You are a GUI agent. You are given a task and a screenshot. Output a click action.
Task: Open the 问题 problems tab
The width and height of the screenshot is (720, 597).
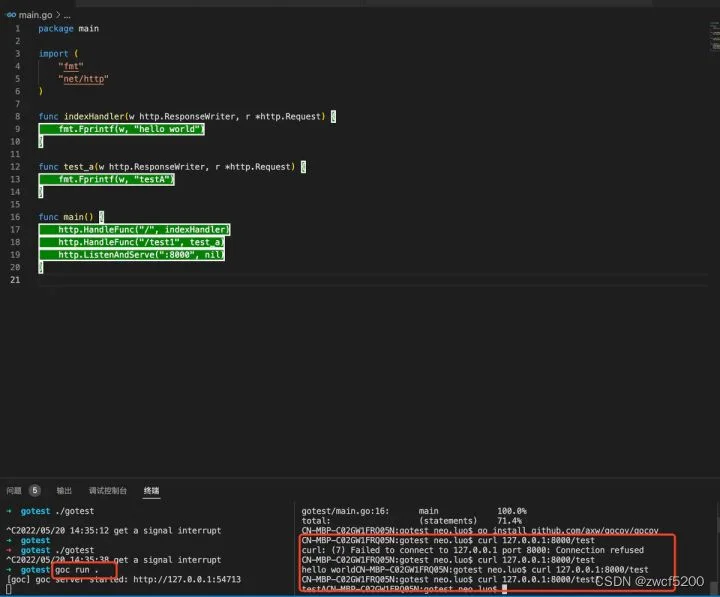pyautogui.click(x=14, y=490)
